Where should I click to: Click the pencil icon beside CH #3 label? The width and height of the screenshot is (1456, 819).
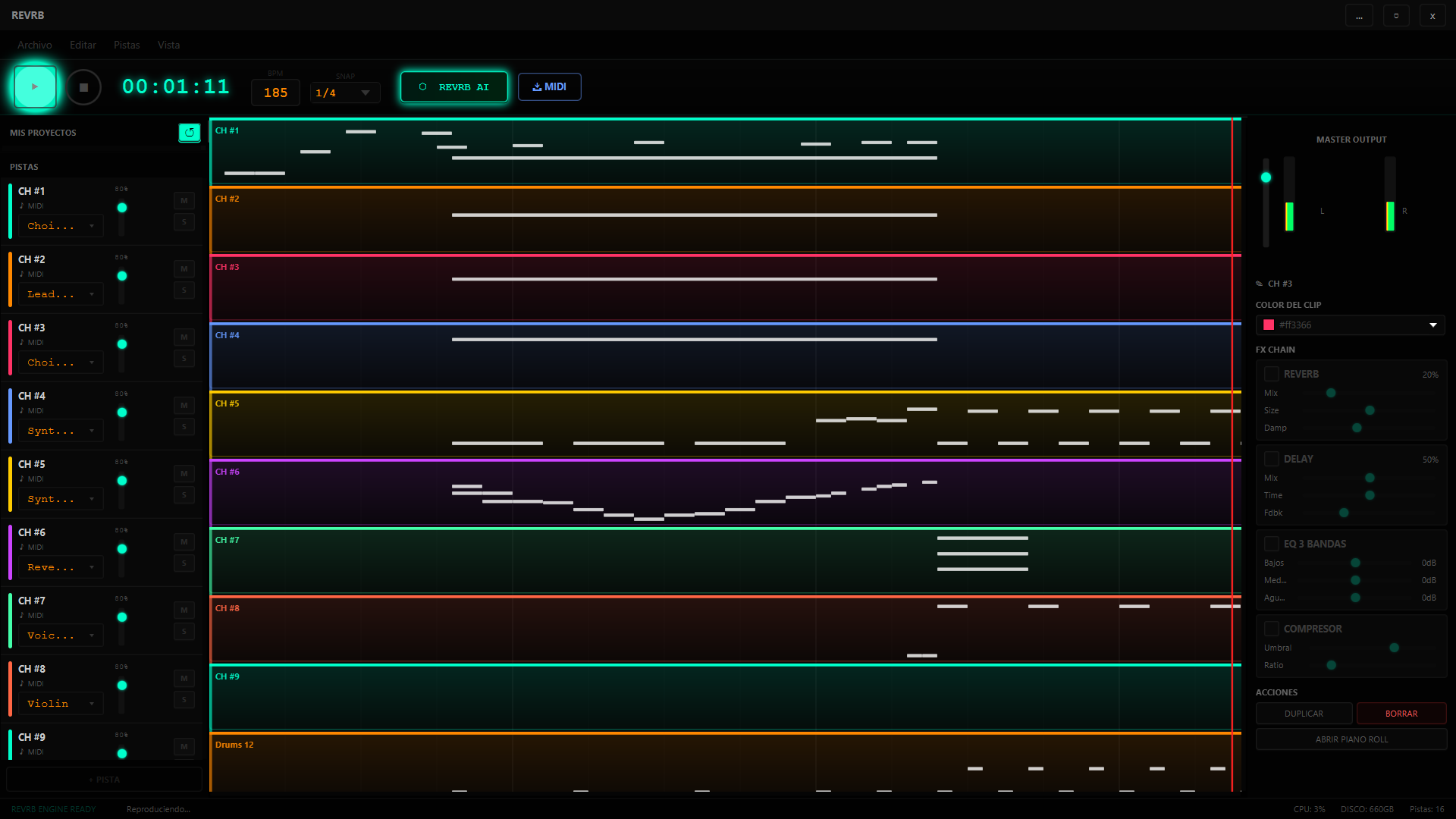pos(1260,284)
